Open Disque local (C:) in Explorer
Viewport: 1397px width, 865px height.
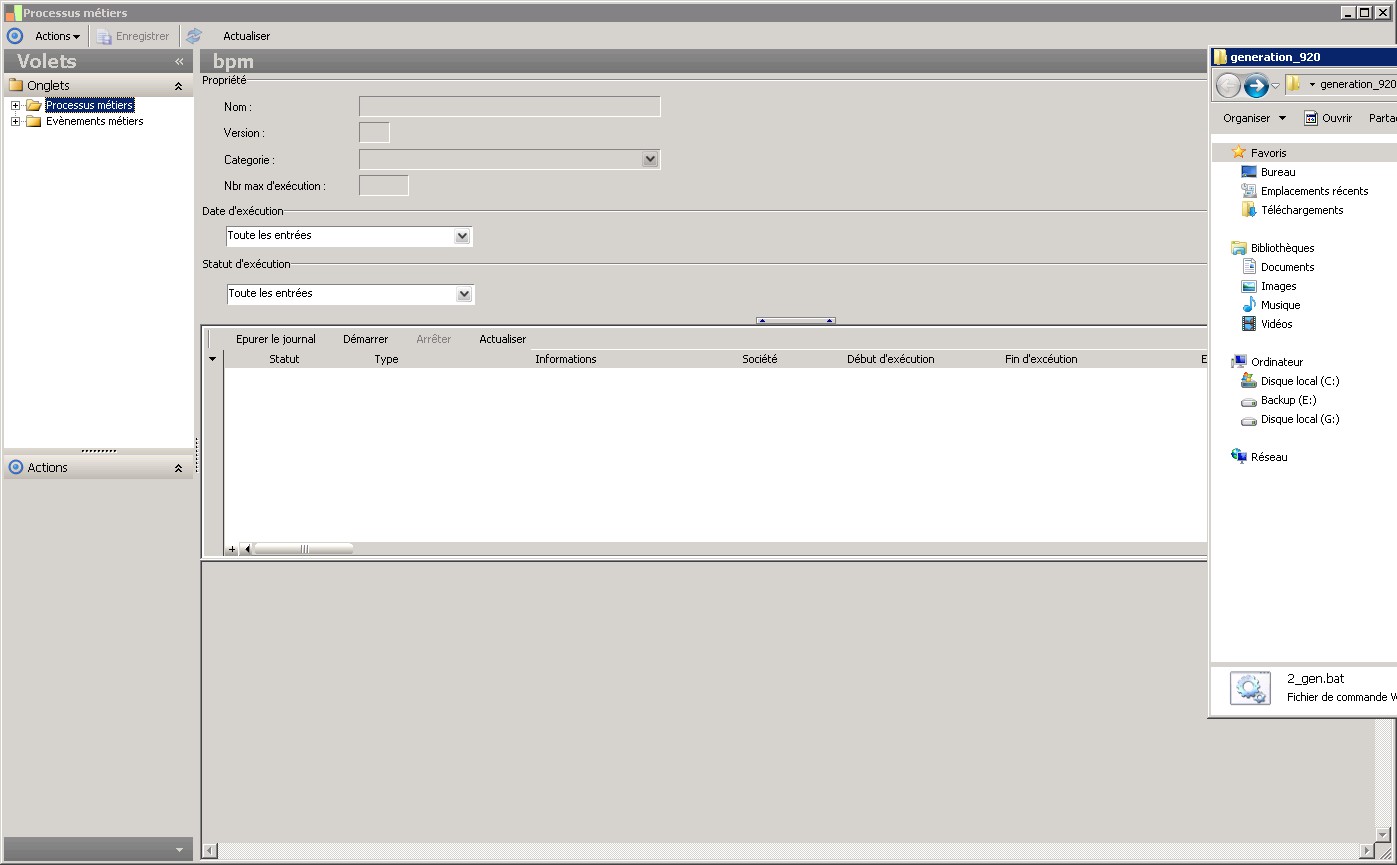(1300, 381)
